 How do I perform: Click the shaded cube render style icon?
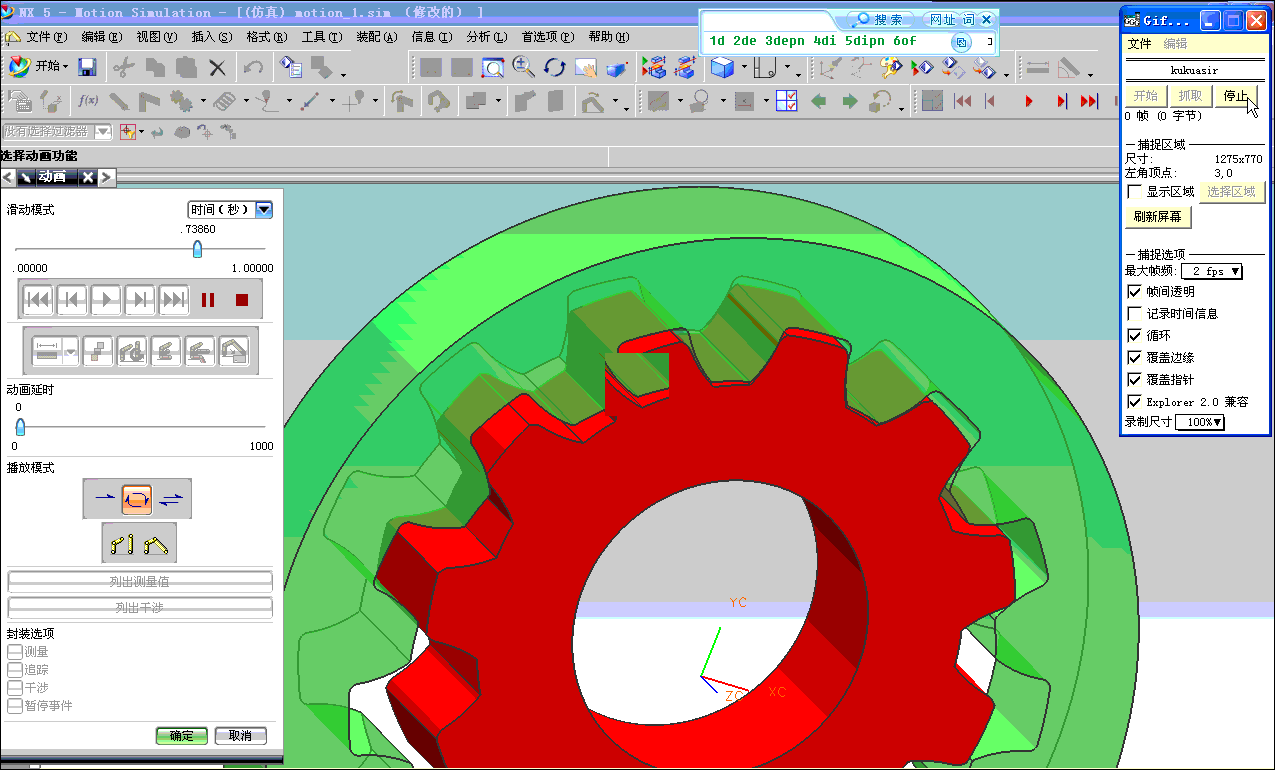pyautogui.click(x=721, y=67)
